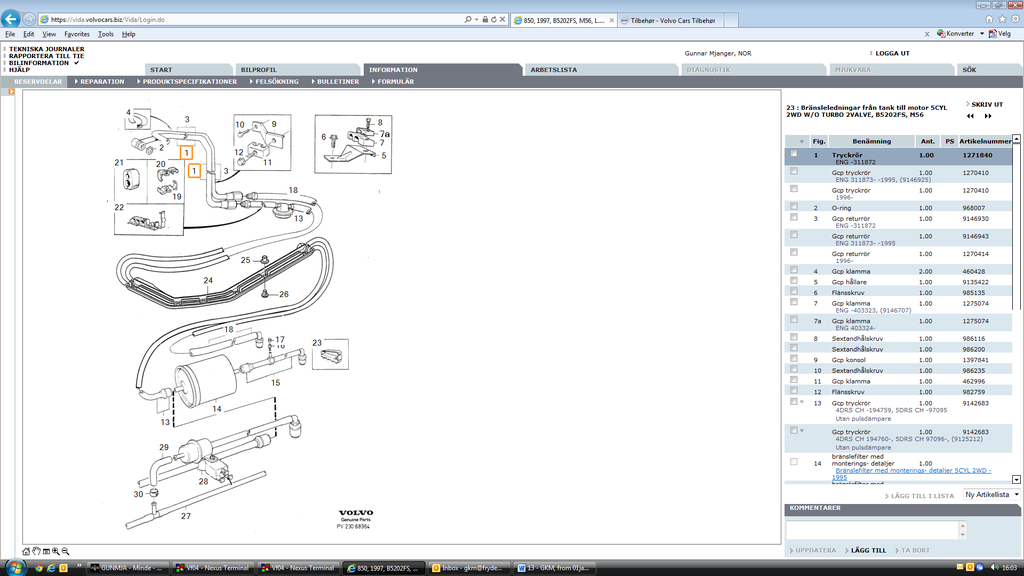
Task: Click LOGGA UT to log out
Action: [x=892, y=54]
